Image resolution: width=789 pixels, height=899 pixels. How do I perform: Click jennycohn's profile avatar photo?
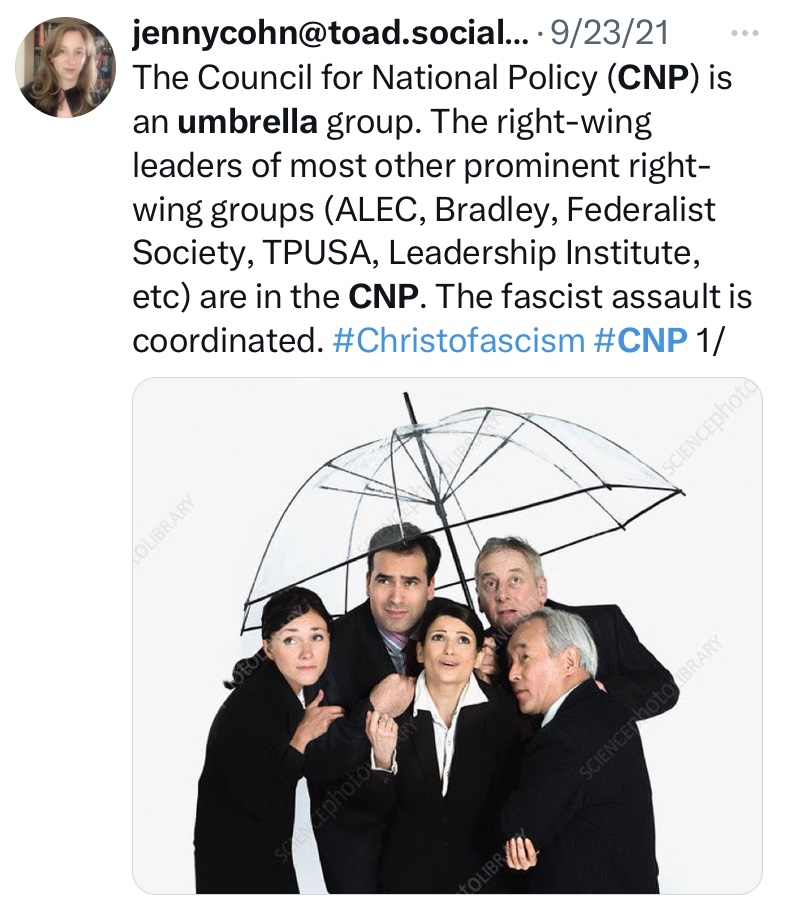[66, 67]
